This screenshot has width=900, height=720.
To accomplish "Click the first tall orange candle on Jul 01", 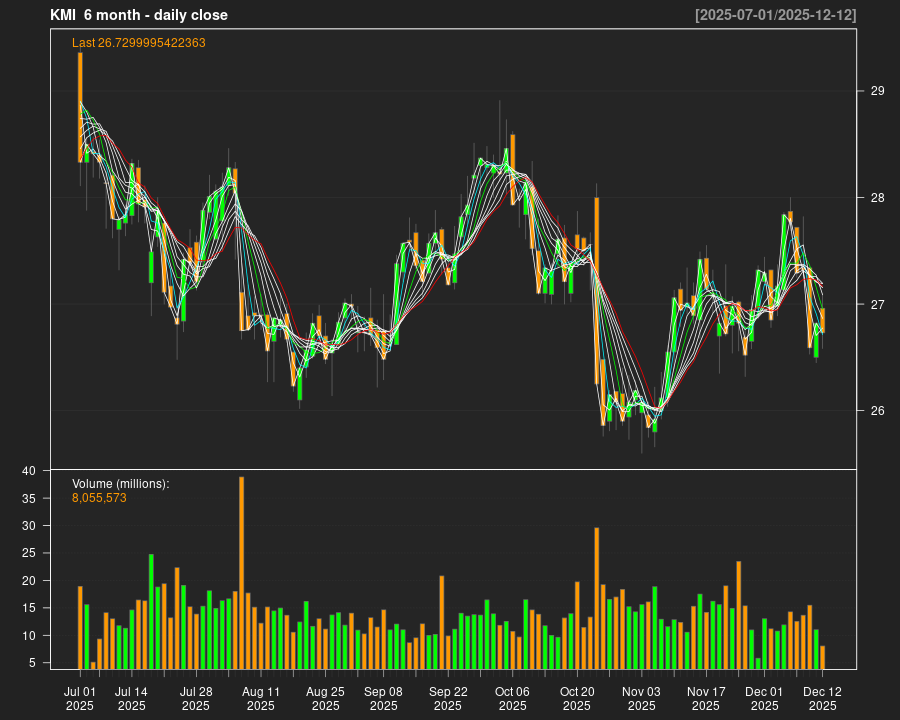I will point(80,106).
